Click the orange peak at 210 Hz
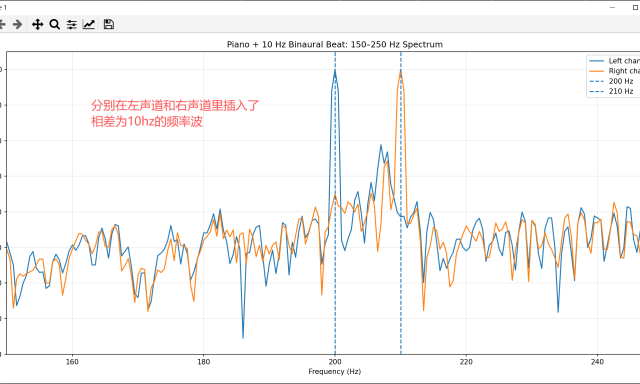 400,73
